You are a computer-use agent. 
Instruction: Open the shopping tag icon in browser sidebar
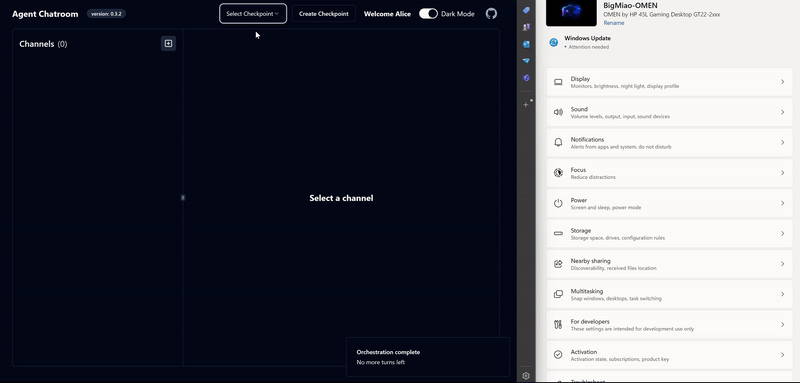(x=526, y=10)
